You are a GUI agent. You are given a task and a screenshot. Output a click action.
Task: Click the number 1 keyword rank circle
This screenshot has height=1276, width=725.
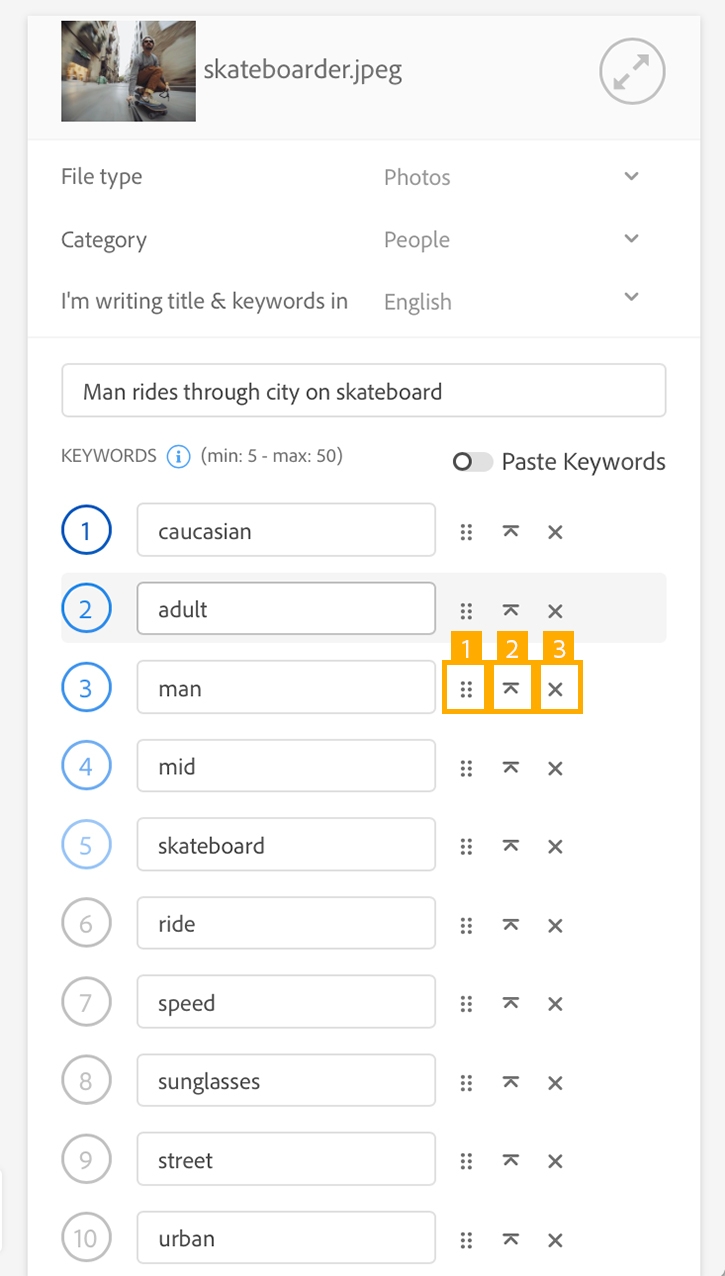click(x=86, y=531)
